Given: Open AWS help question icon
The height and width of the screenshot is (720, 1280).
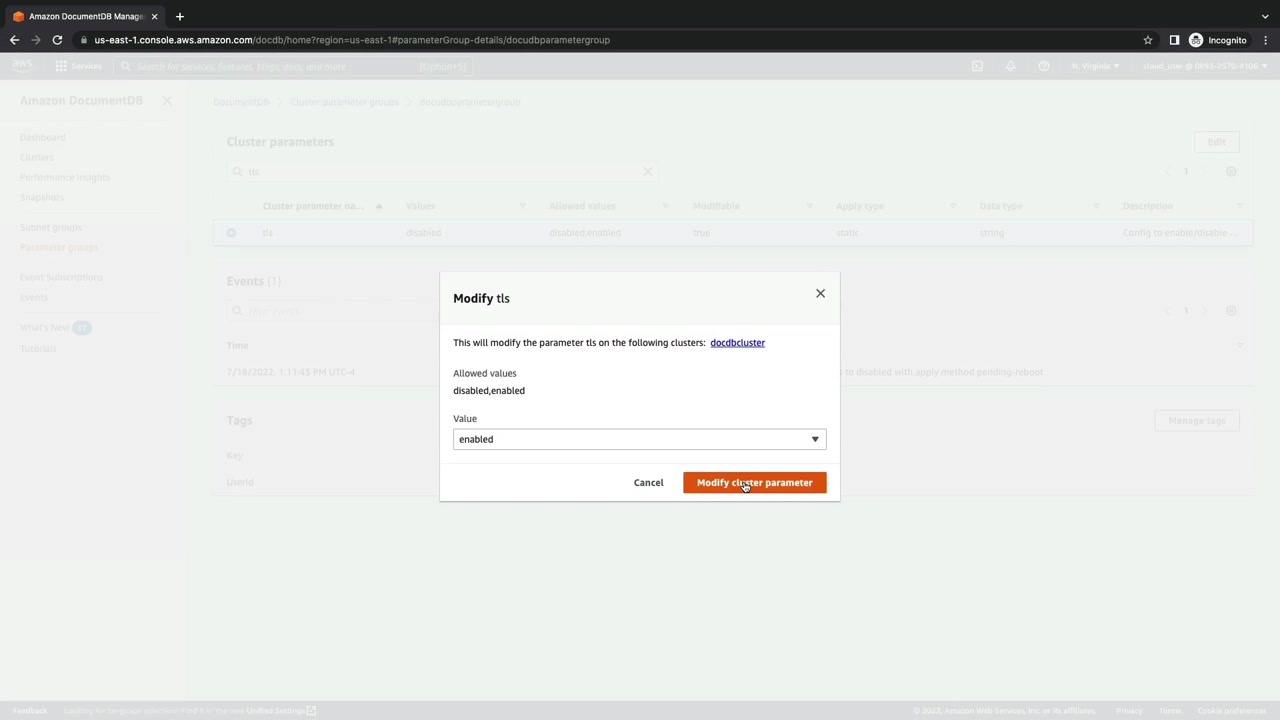Looking at the screenshot, I should (x=1044, y=66).
